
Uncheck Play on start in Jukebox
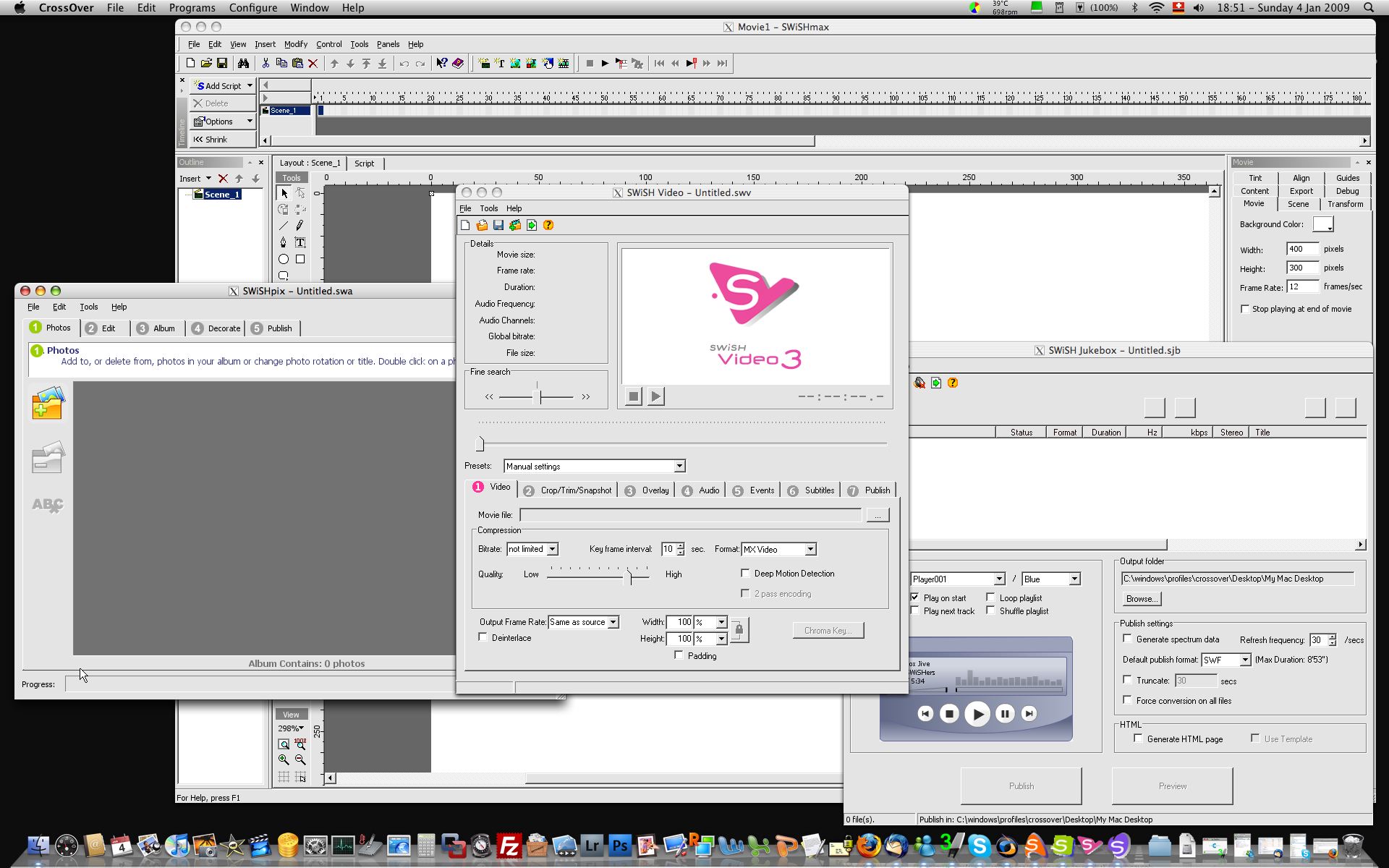[915, 597]
